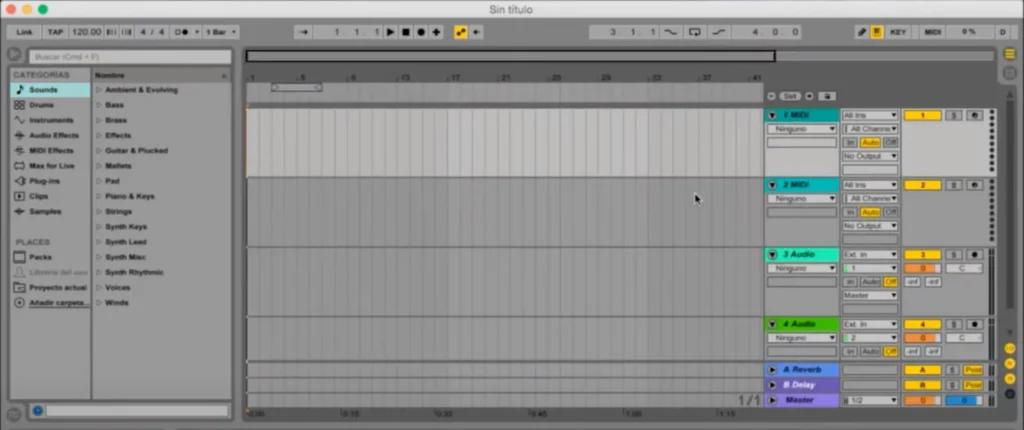Toggle track 1 MIDI activator button
This screenshot has width=1024, height=430.
click(922, 116)
